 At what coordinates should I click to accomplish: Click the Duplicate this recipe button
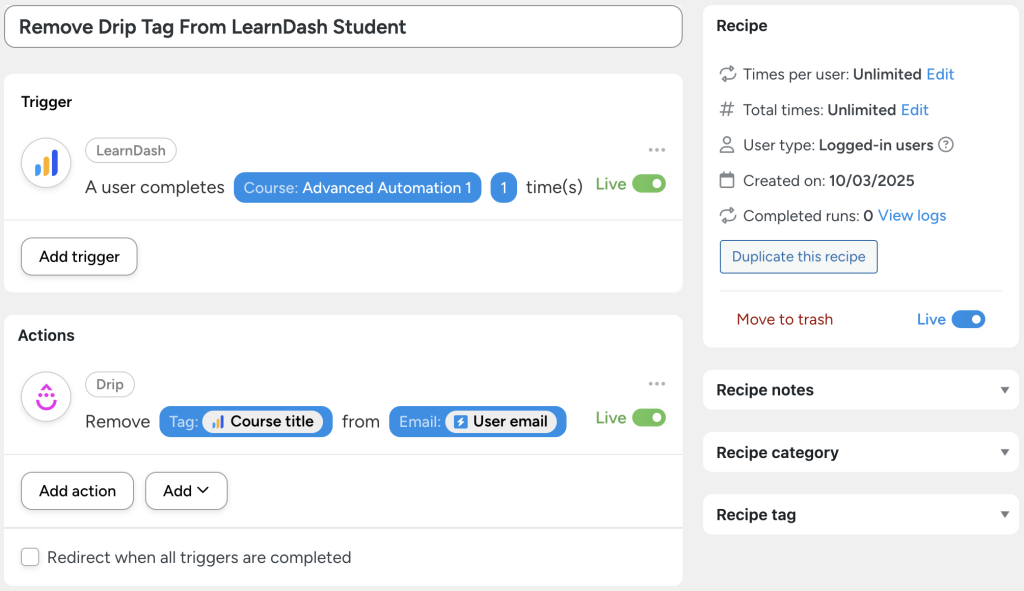point(798,256)
